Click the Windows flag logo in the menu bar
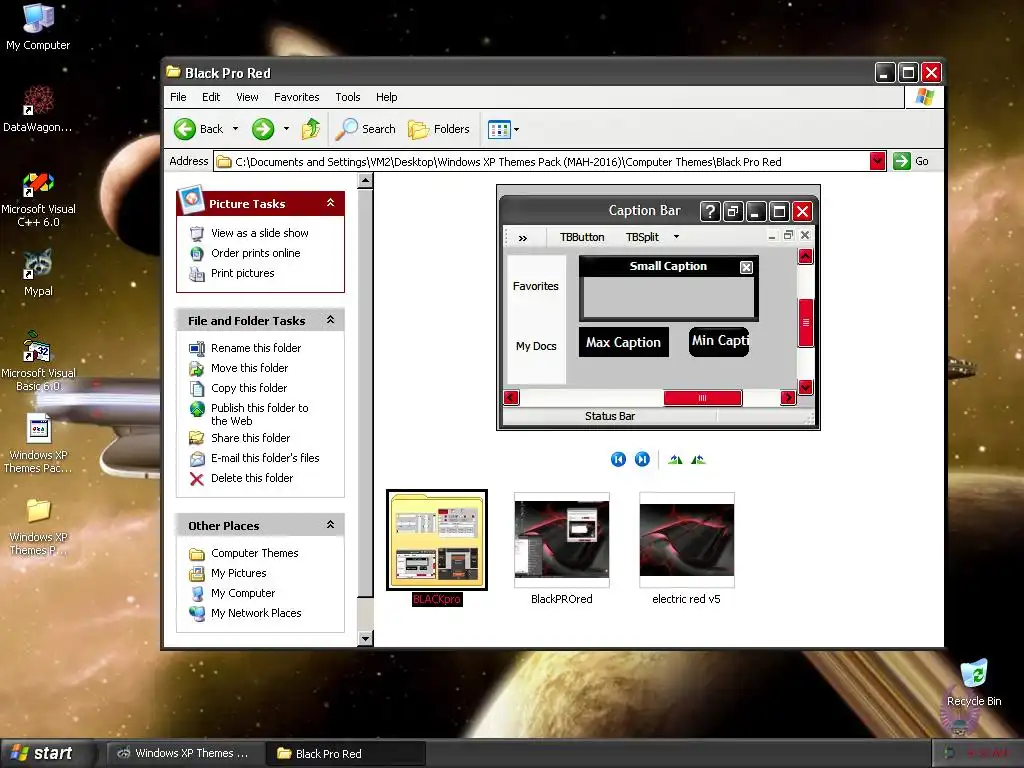1024x768 pixels. click(924, 97)
